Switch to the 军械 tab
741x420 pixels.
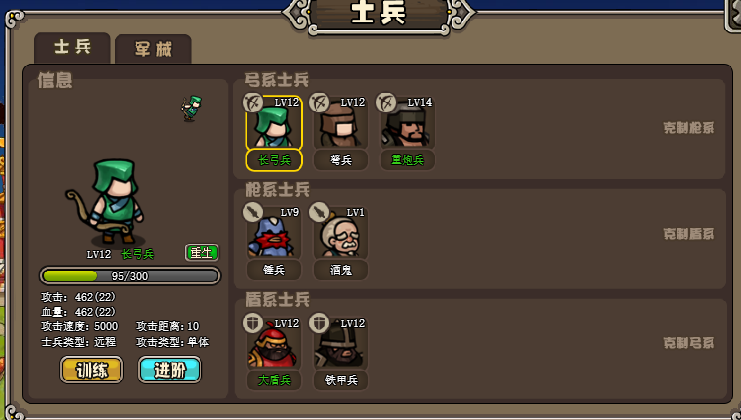[x=153, y=49]
